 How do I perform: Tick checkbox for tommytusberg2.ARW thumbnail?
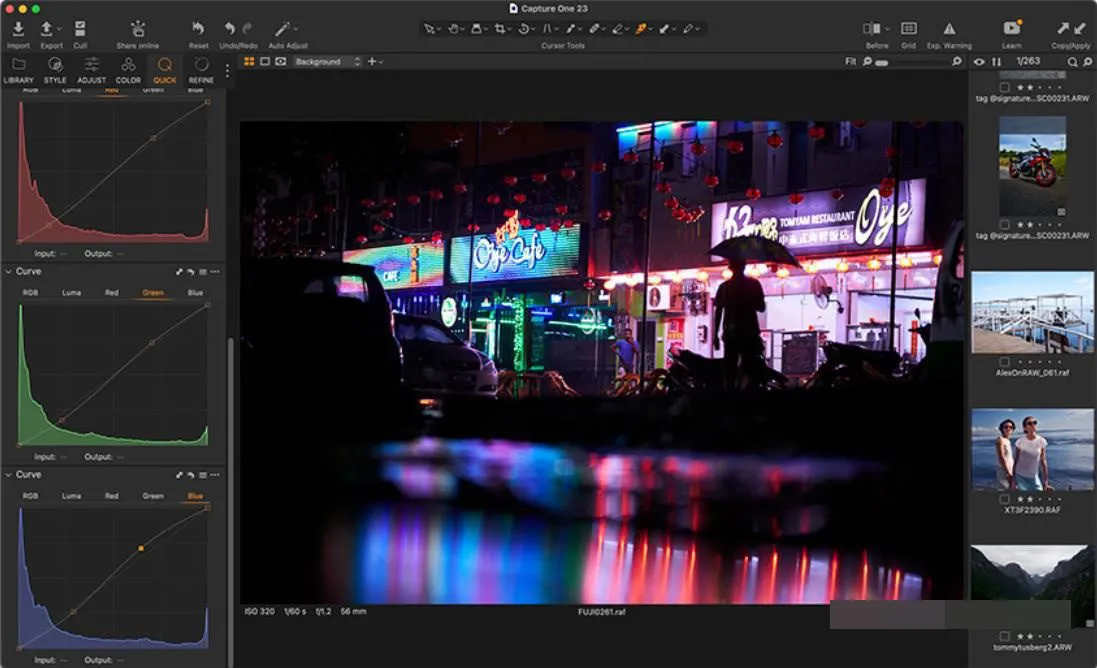[1005, 636]
